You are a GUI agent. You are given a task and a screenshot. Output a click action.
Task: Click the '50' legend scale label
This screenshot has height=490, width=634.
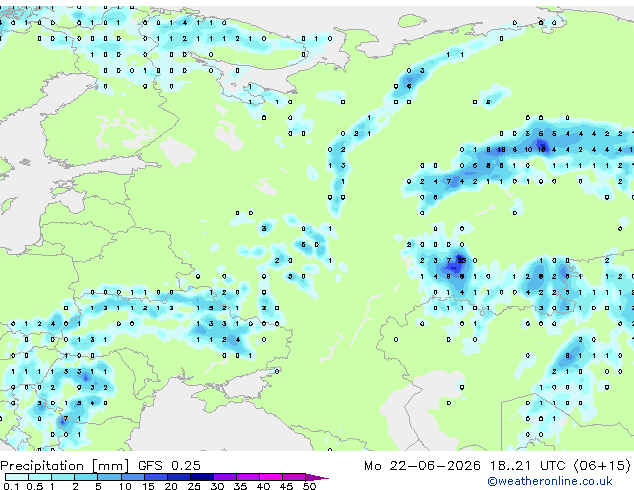310,486
